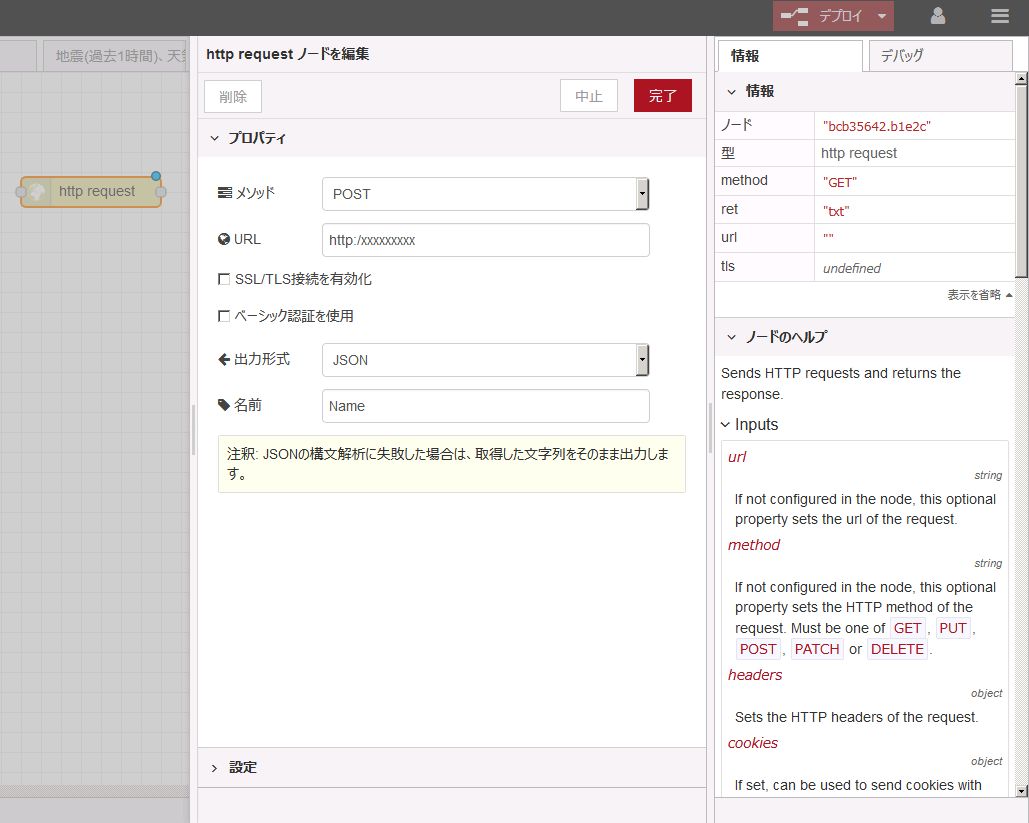This screenshot has height=823, width=1029.
Task: Click the node ID value "bcb35642.b1e2c"
Action: pos(877,127)
